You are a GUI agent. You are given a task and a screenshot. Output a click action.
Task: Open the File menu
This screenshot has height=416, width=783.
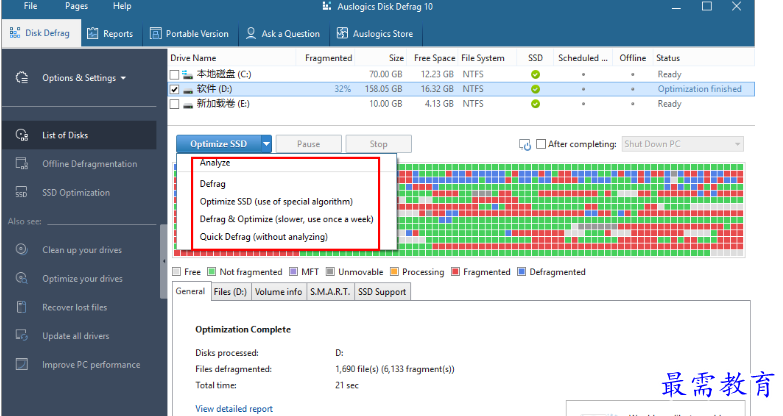(30, 6)
